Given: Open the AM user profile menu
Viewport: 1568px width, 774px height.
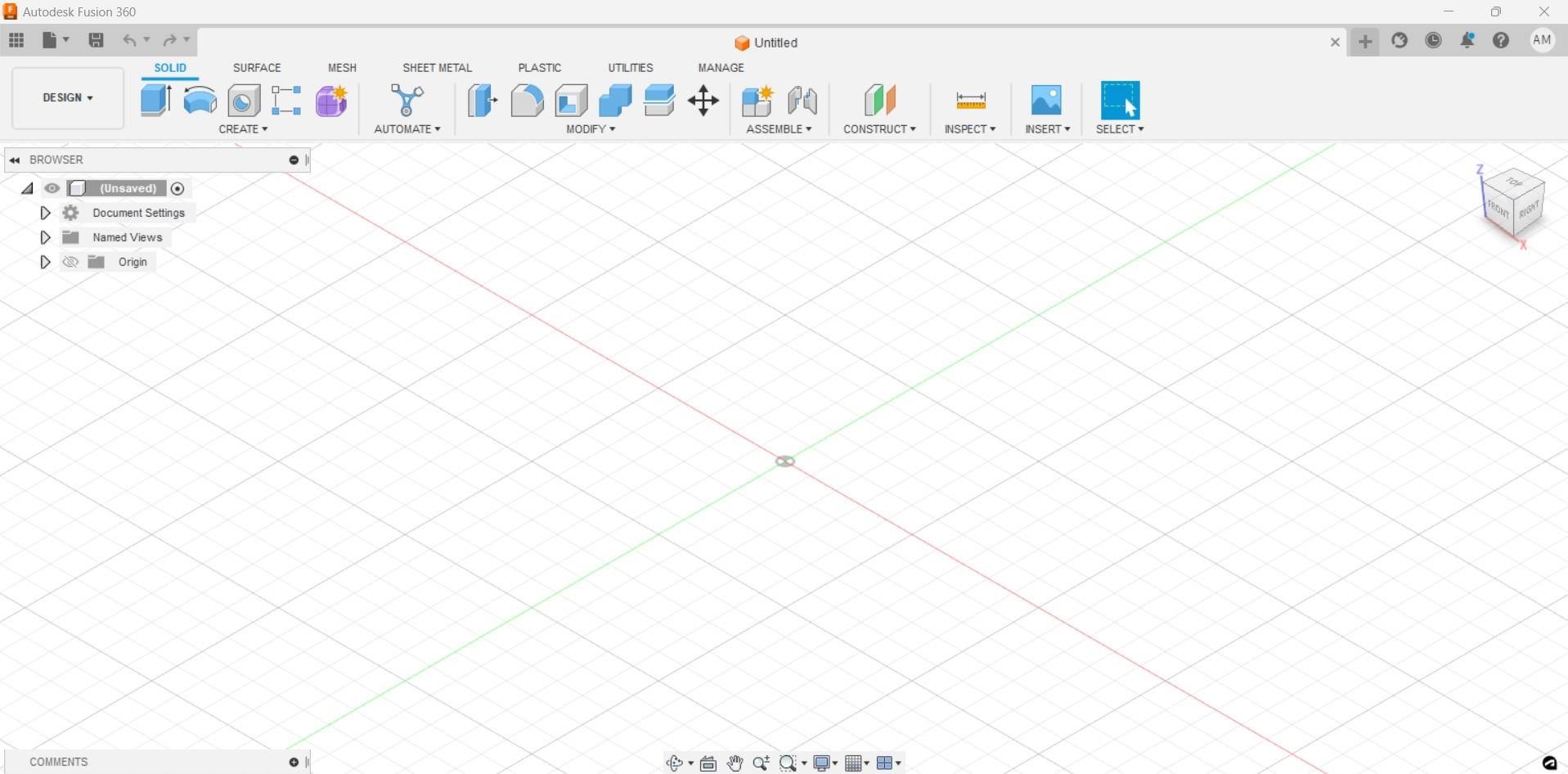Looking at the screenshot, I should pos(1542,40).
